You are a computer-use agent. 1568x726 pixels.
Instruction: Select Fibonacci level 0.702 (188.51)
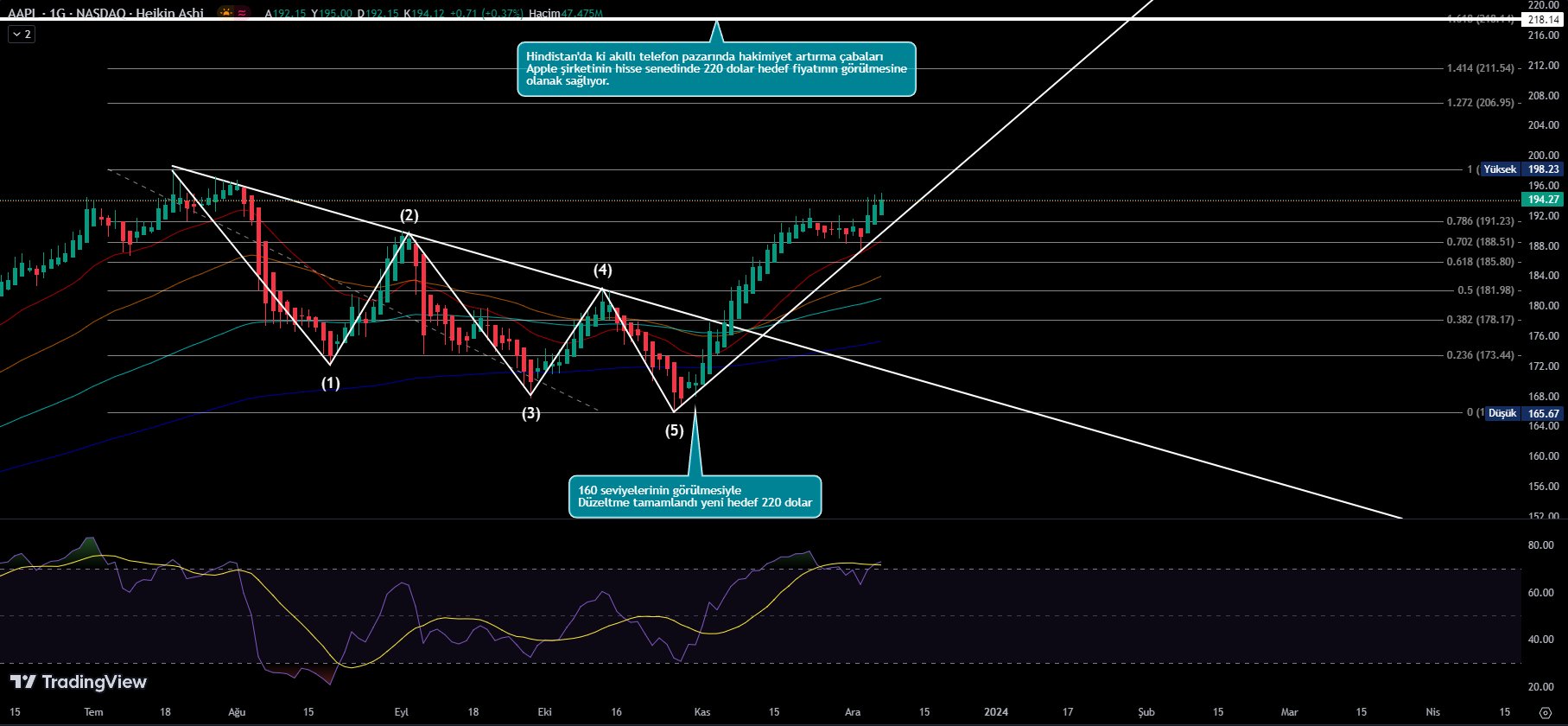tap(1481, 242)
